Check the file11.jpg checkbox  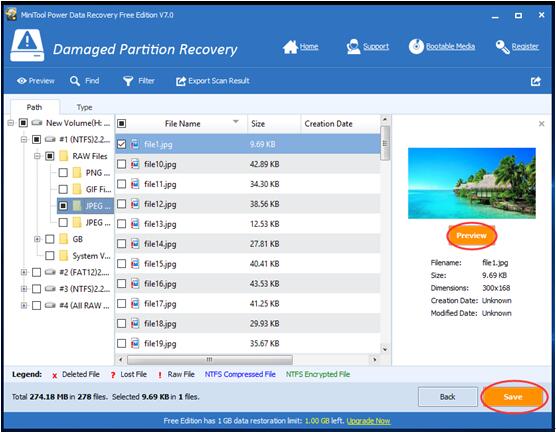(121, 184)
